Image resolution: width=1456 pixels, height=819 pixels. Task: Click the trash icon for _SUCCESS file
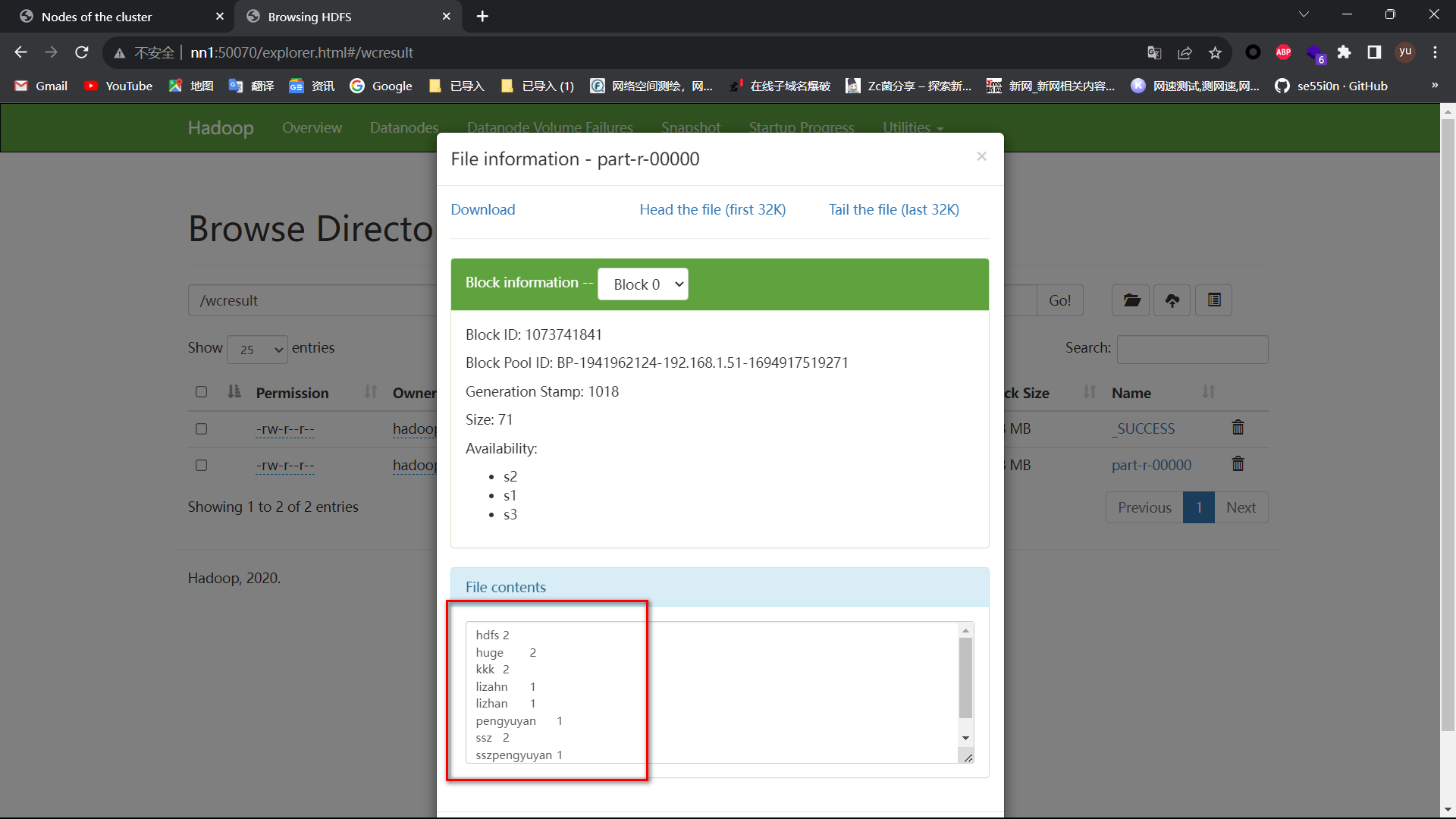click(1238, 428)
